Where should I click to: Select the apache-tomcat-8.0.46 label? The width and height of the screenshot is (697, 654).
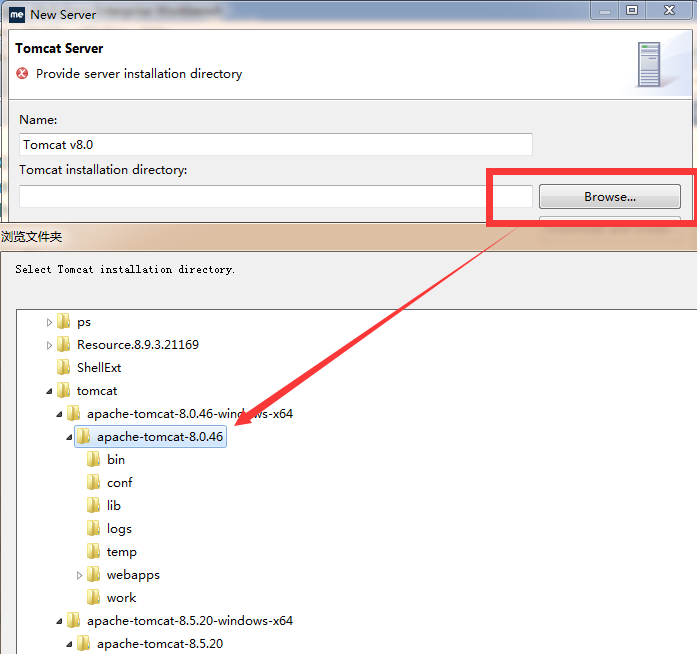pyautogui.click(x=160, y=437)
